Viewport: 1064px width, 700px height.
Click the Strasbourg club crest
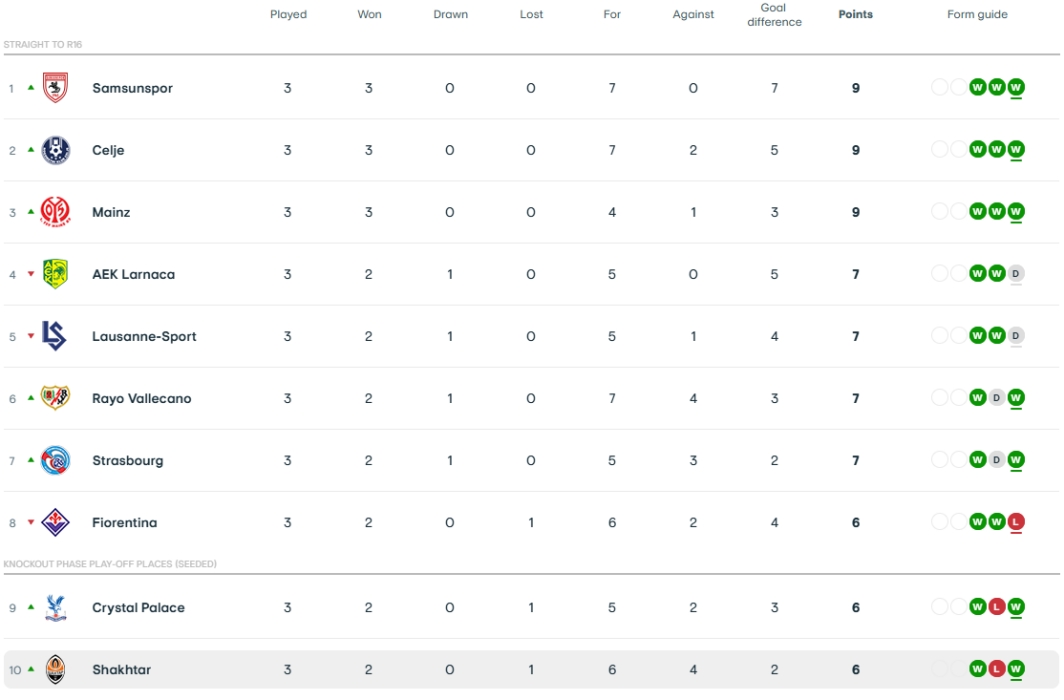(55, 460)
